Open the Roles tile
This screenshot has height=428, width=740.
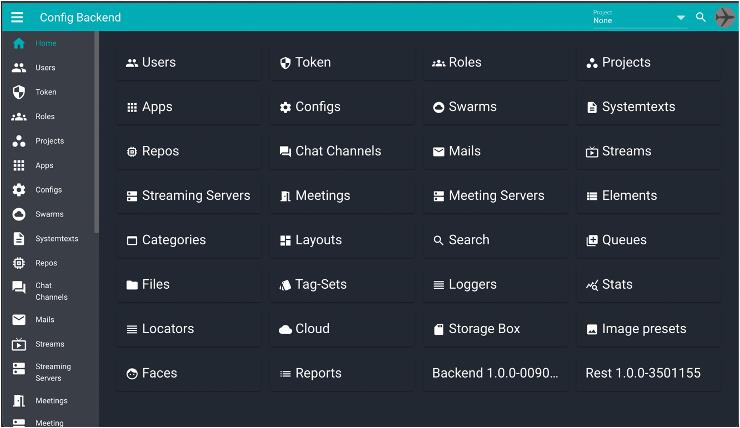[x=495, y=62]
